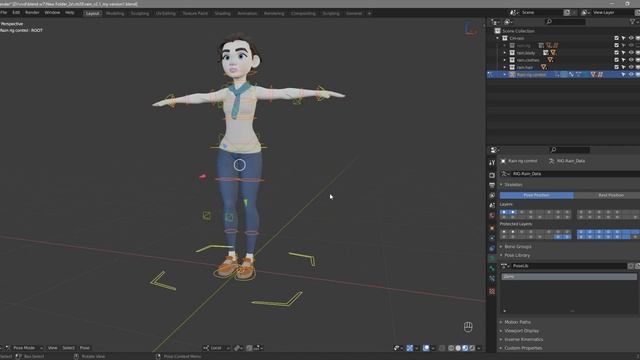Toggle exclude checkbox for rain.clothes collection

tap(616, 60)
